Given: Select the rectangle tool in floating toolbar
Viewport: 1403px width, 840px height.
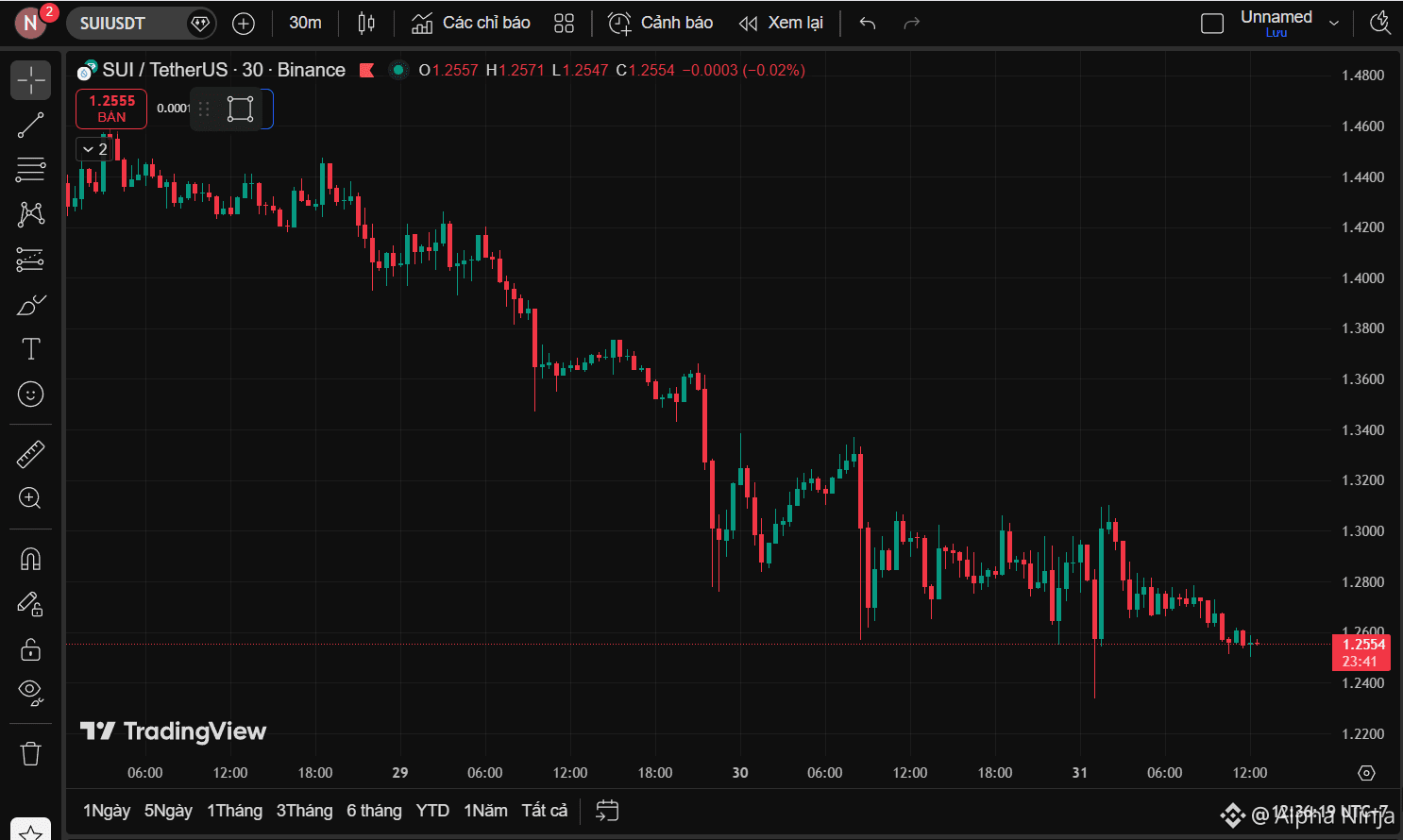Looking at the screenshot, I should point(241,109).
